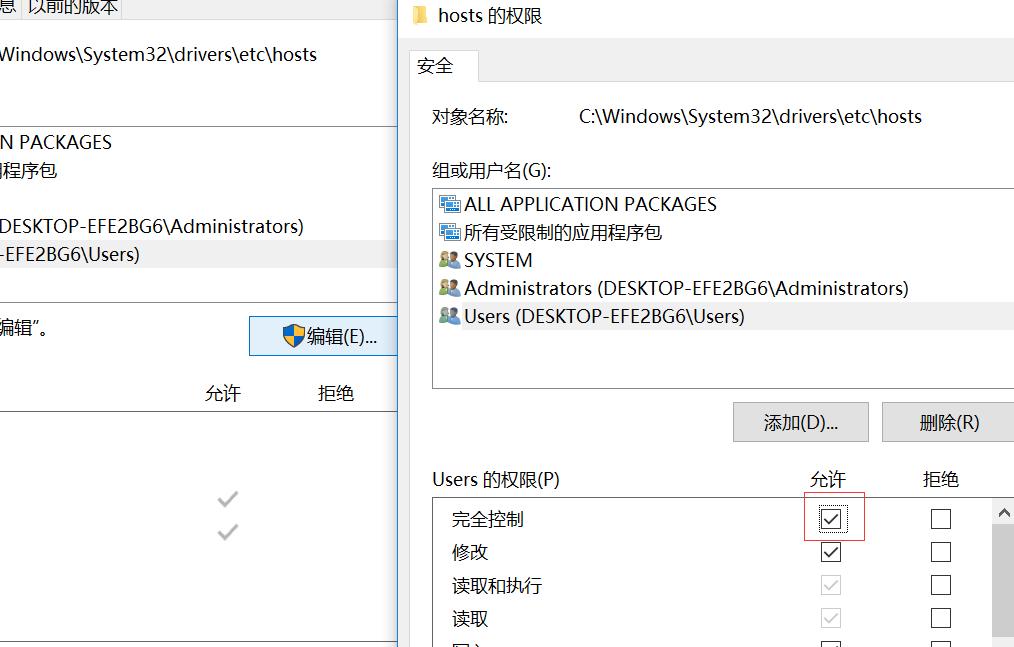Click the 删除(R) button

click(x=948, y=422)
